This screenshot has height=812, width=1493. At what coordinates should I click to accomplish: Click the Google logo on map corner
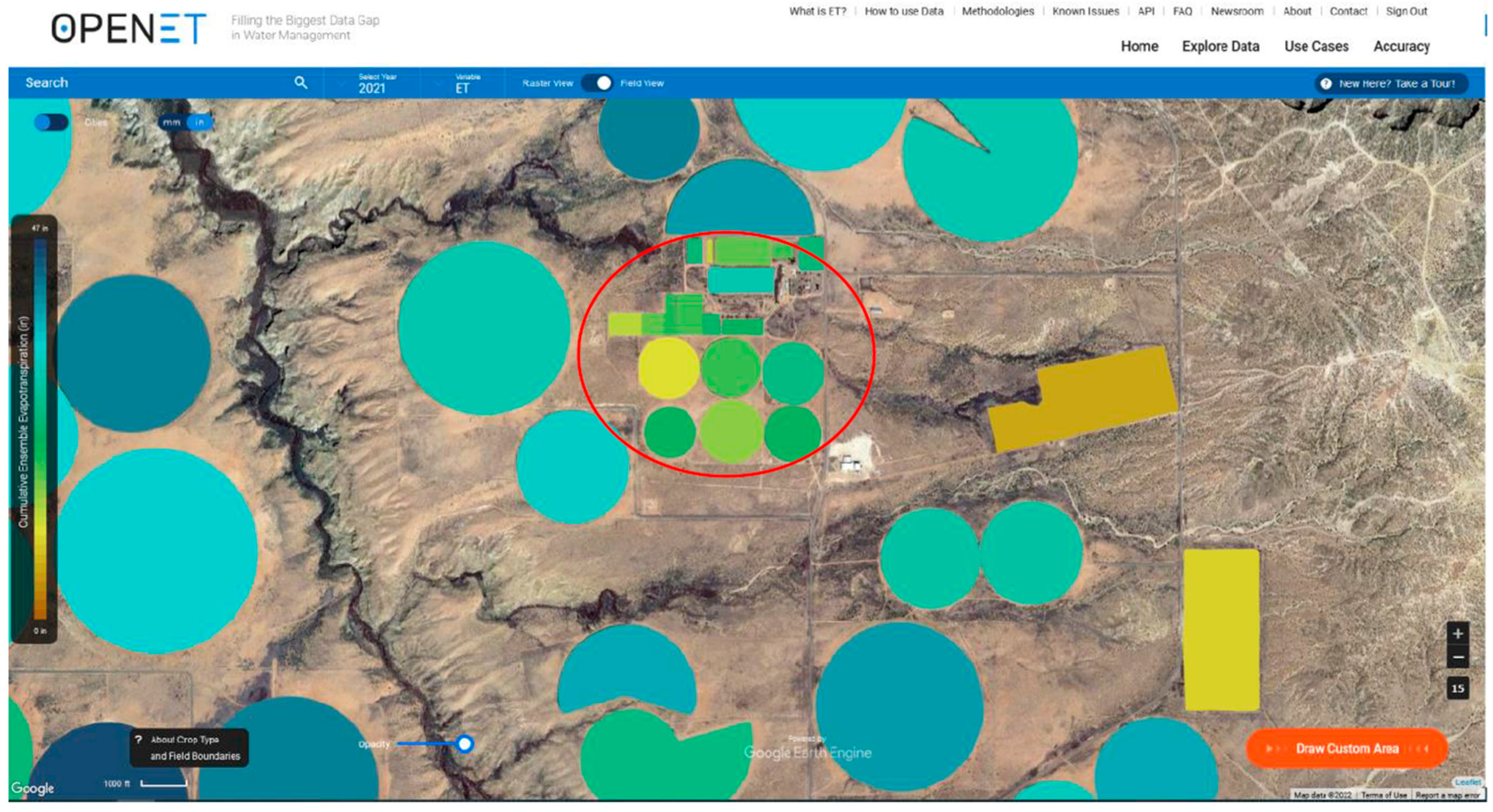33,788
